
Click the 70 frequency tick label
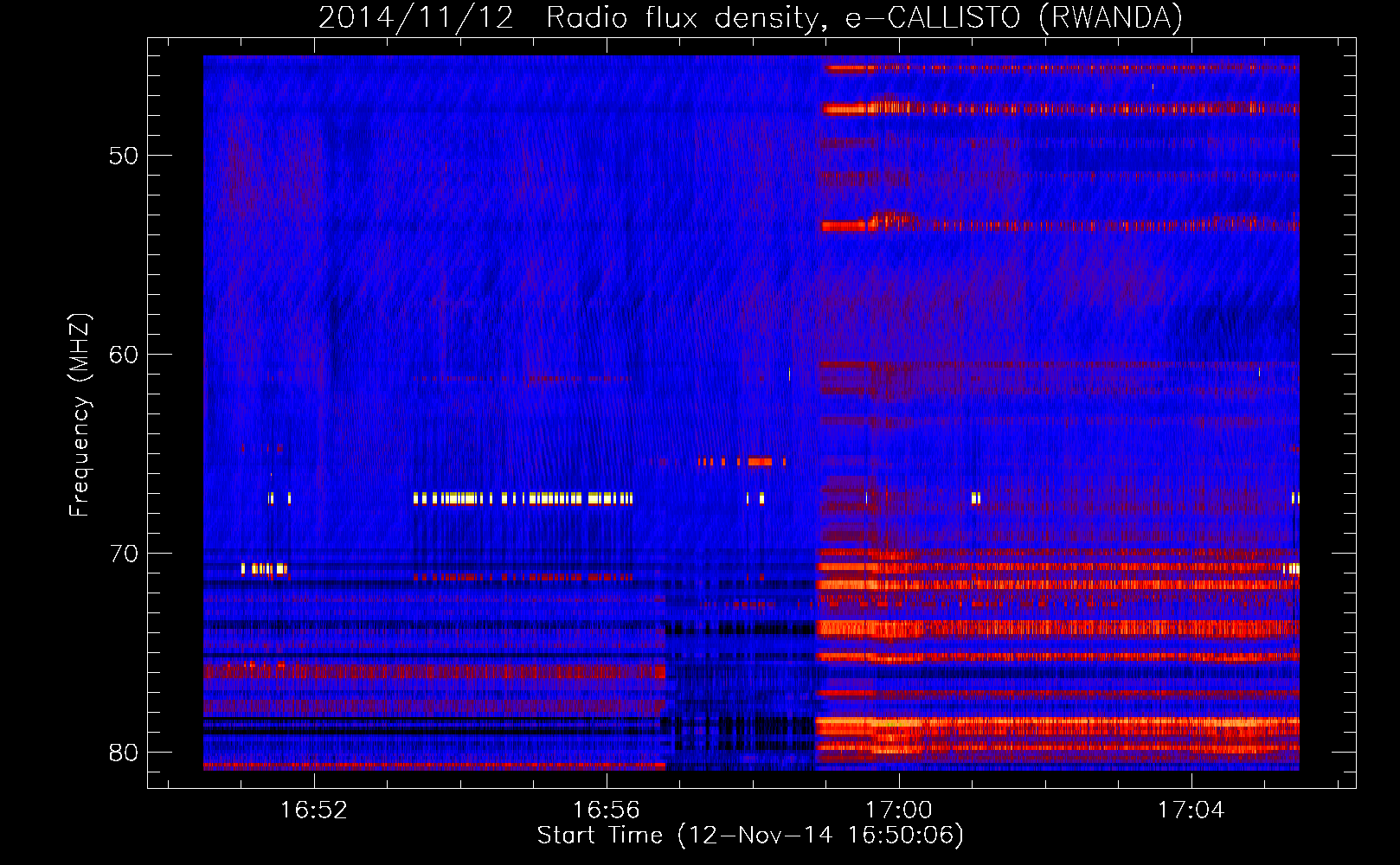pos(123,554)
